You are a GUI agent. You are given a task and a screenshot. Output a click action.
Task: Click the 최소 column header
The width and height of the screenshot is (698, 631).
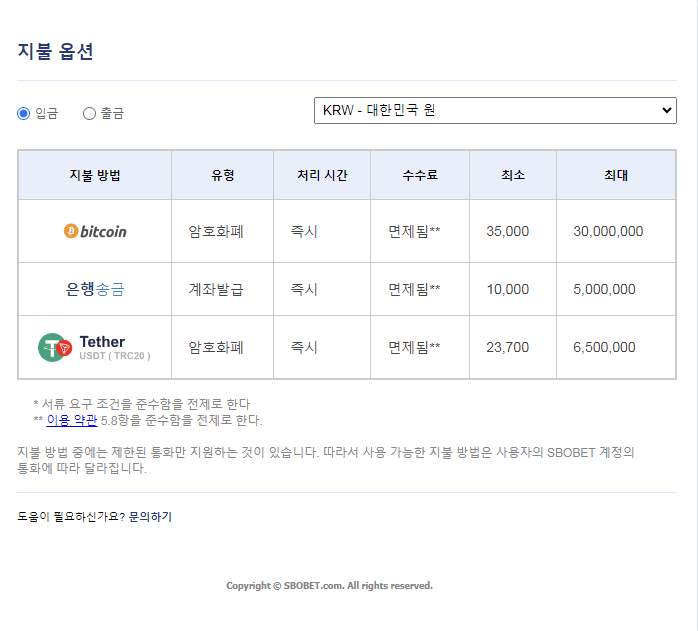point(513,175)
